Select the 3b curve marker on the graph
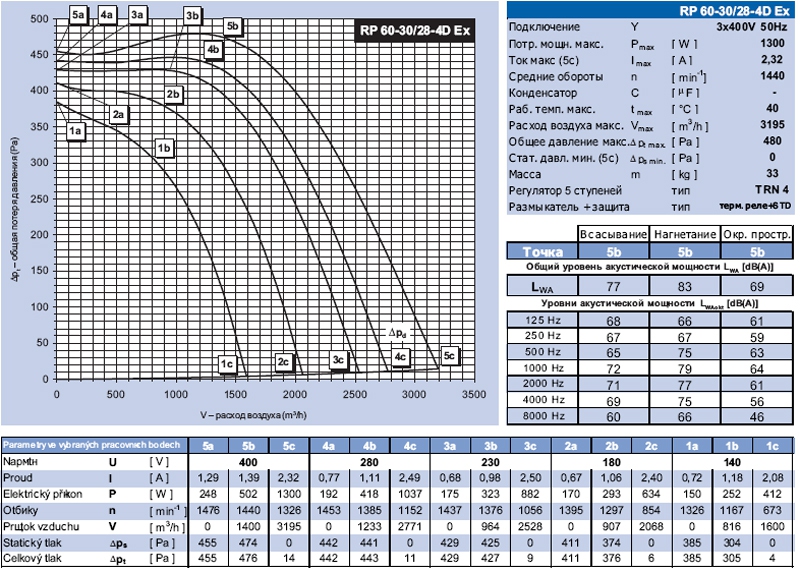The height and width of the screenshot is (568, 800). 192,14
